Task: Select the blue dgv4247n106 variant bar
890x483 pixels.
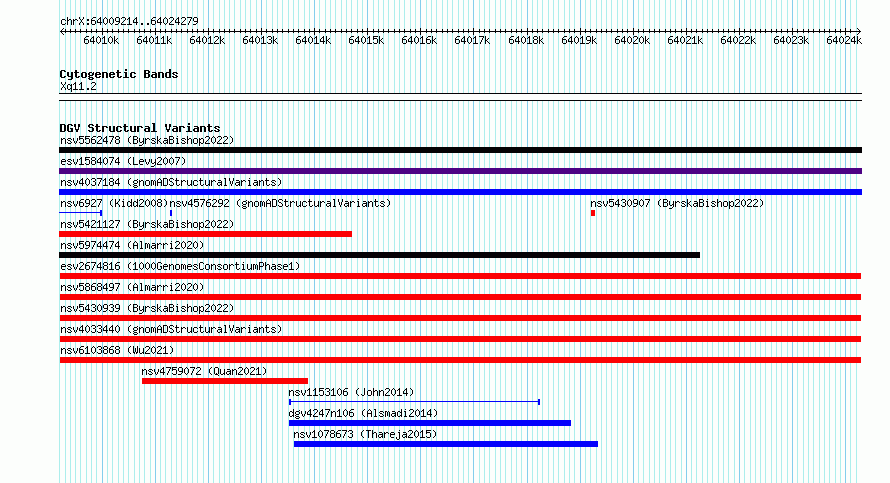Action: [430, 423]
